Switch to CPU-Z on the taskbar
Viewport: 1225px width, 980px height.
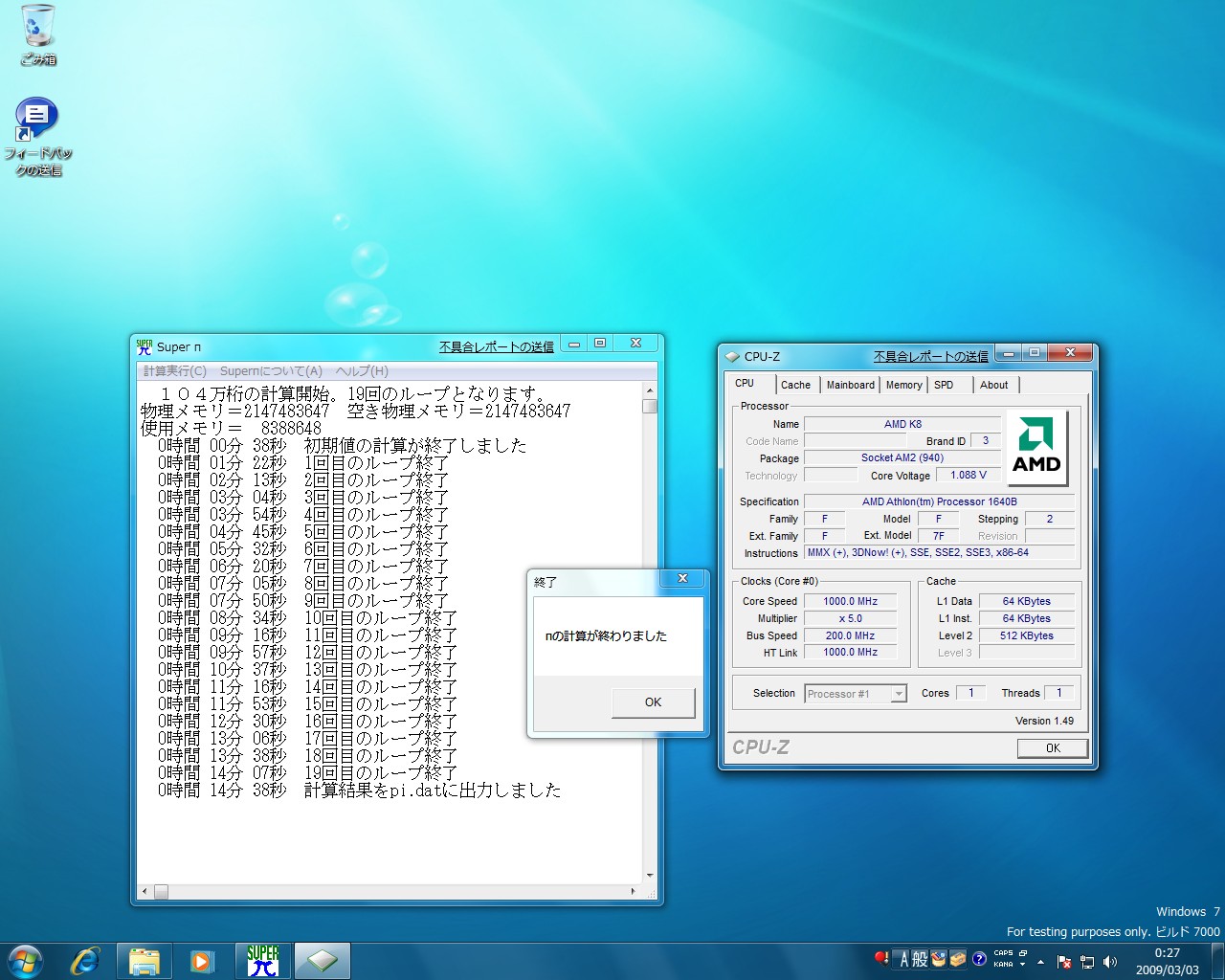click(323, 961)
